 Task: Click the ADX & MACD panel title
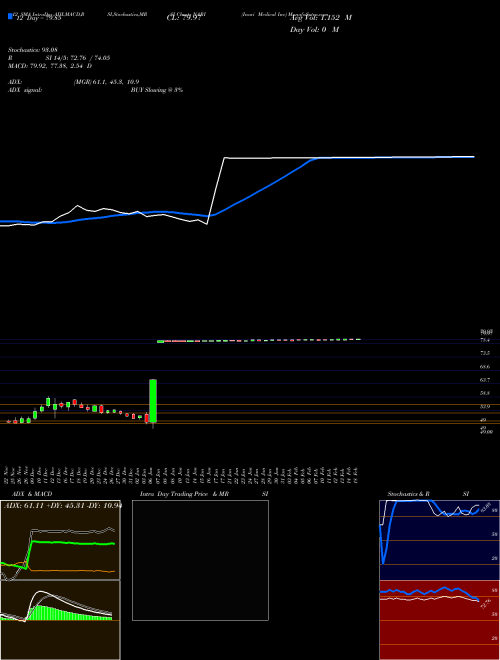pyautogui.click(x=32, y=494)
